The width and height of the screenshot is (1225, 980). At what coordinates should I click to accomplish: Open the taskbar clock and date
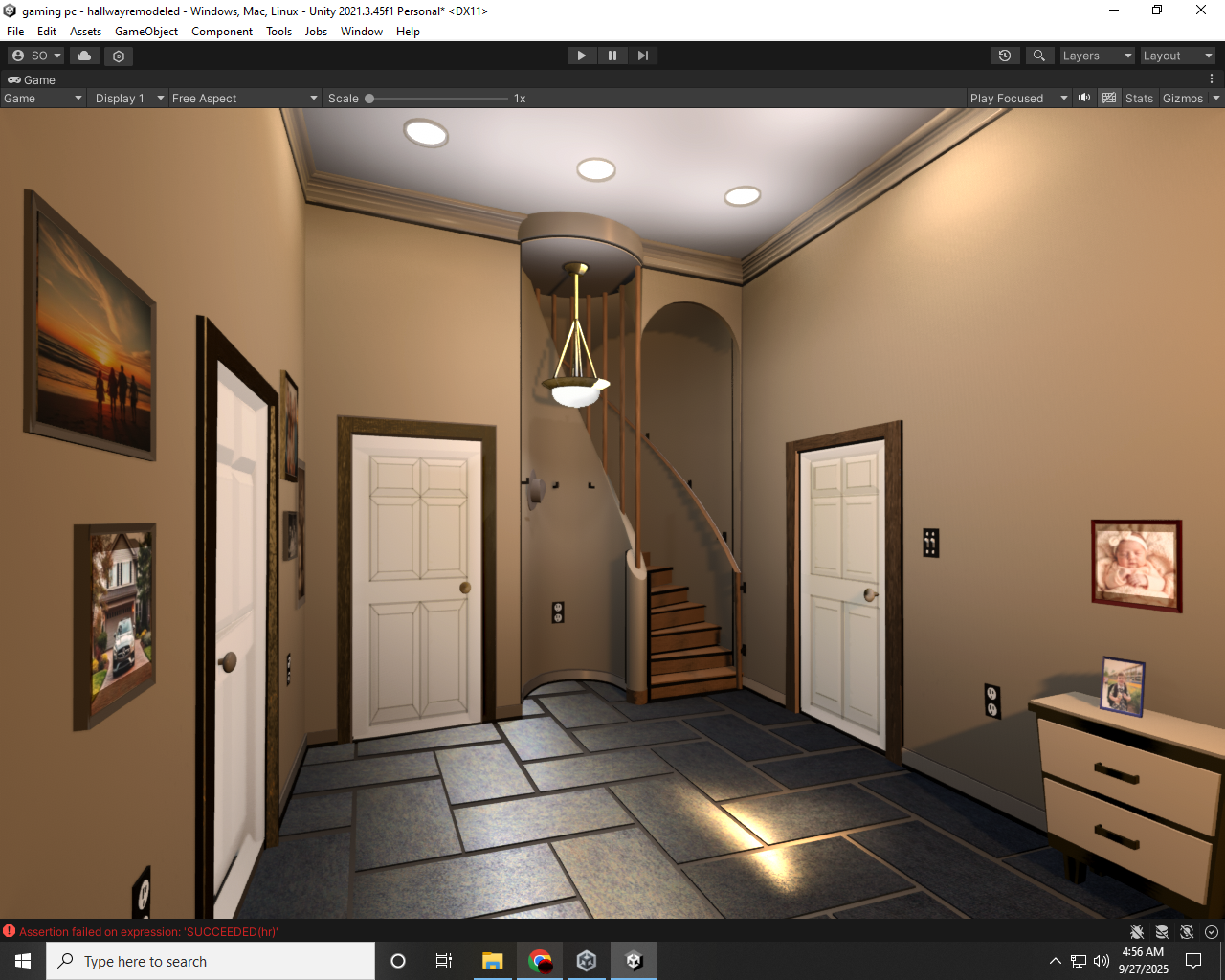click(1144, 961)
